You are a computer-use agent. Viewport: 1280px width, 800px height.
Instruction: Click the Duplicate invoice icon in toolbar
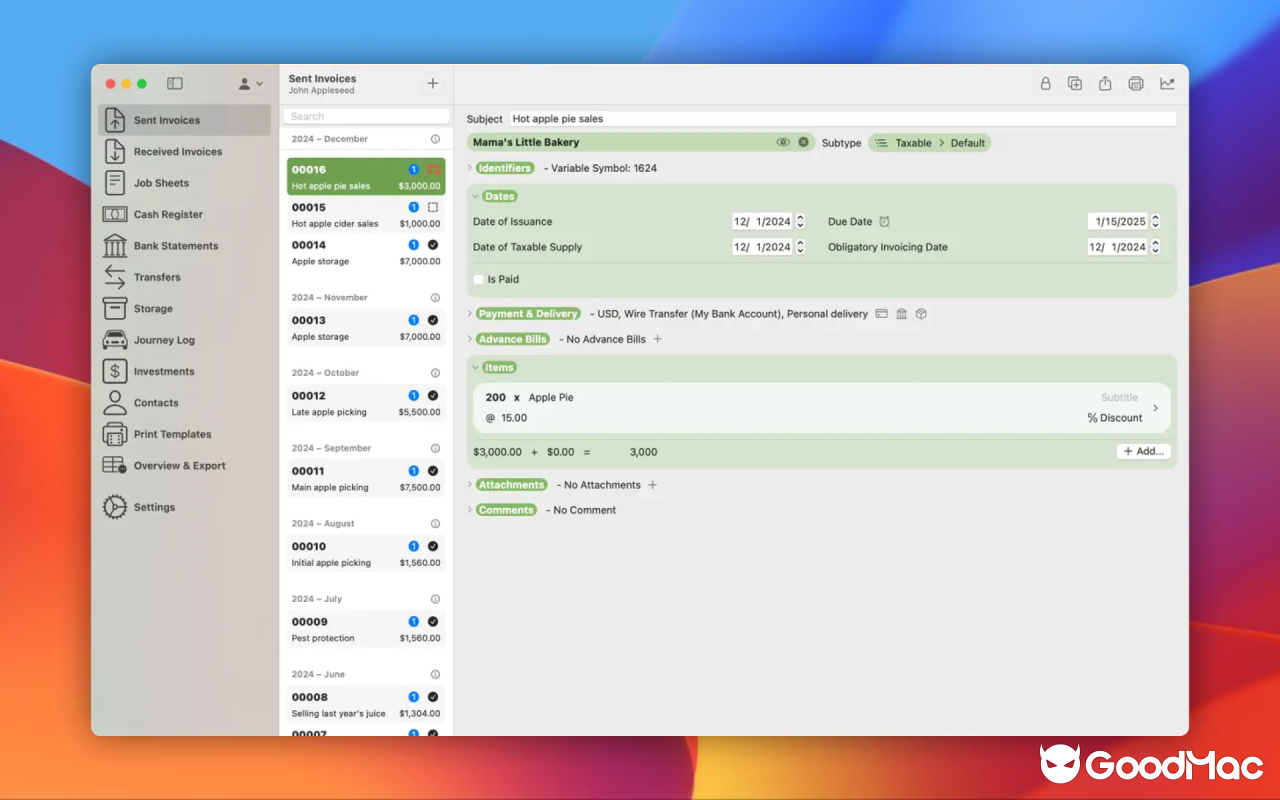click(x=1075, y=84)
